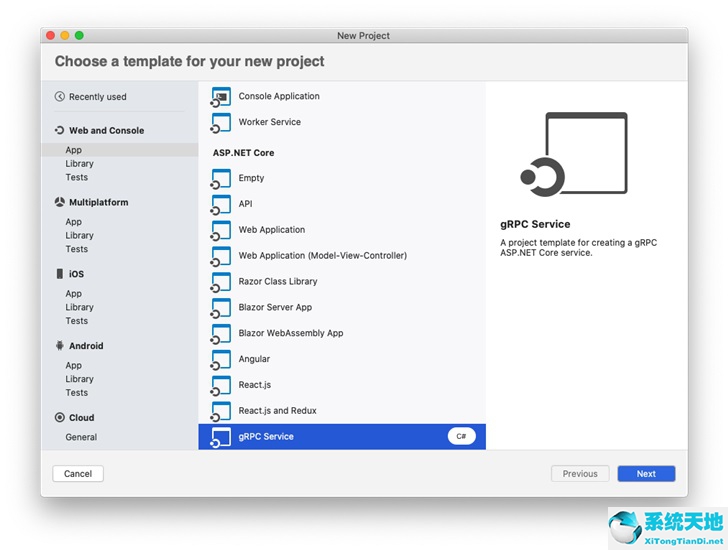Click the Multiplatform category icon

coord(59,202)
